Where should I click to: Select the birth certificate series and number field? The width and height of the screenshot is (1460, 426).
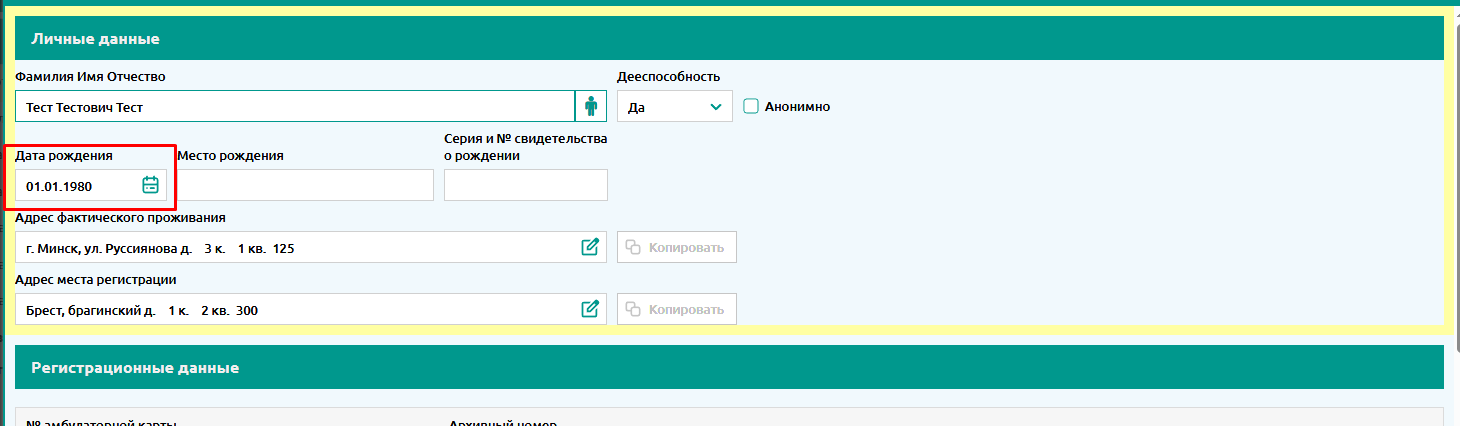(525, 186)
